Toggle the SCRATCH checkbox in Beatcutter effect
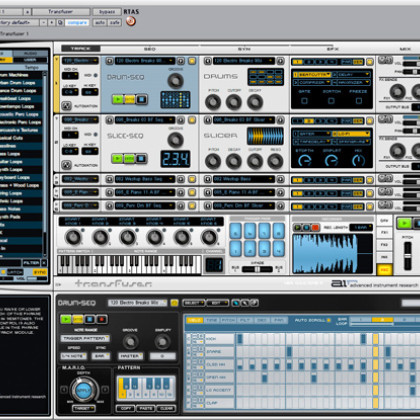 click(x=331, y=100)
